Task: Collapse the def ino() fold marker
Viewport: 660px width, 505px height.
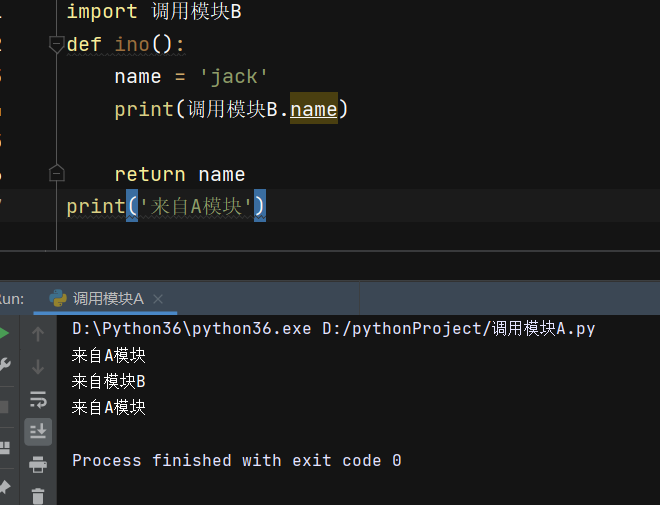Action: point(56,44)
